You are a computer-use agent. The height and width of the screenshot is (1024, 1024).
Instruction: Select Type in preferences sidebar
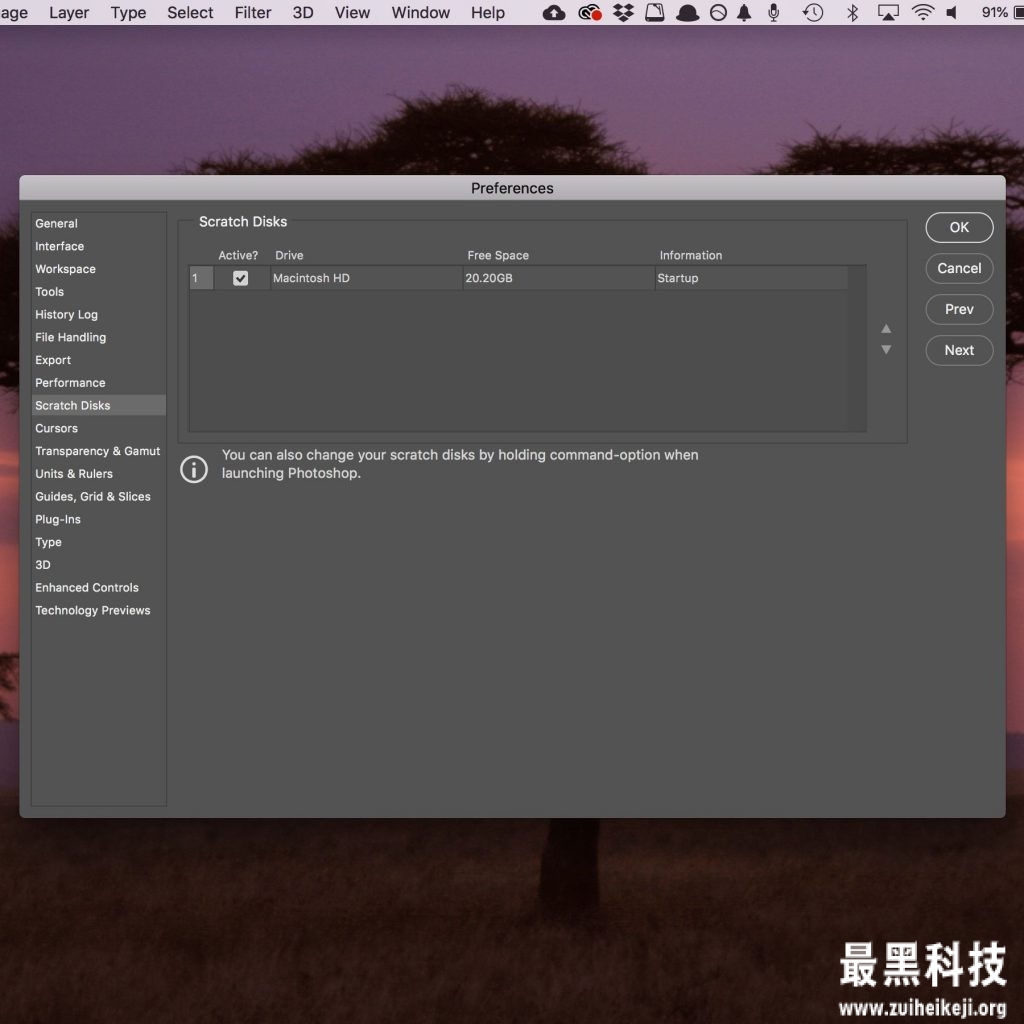click(99, 543)
